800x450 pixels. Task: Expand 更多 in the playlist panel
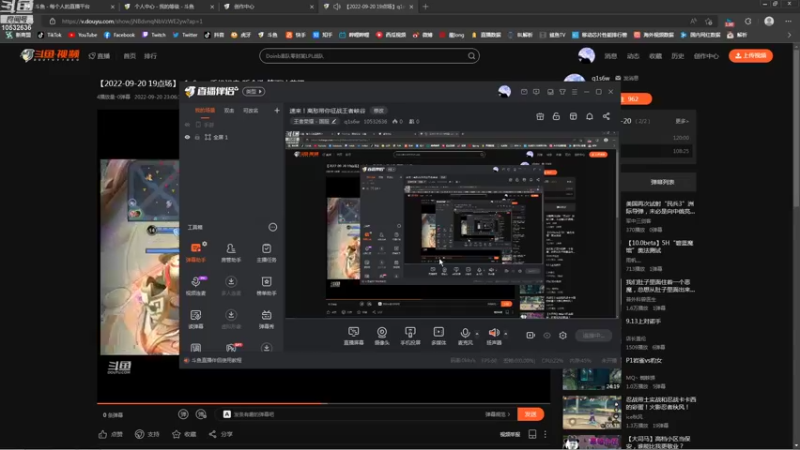(682, 121)
